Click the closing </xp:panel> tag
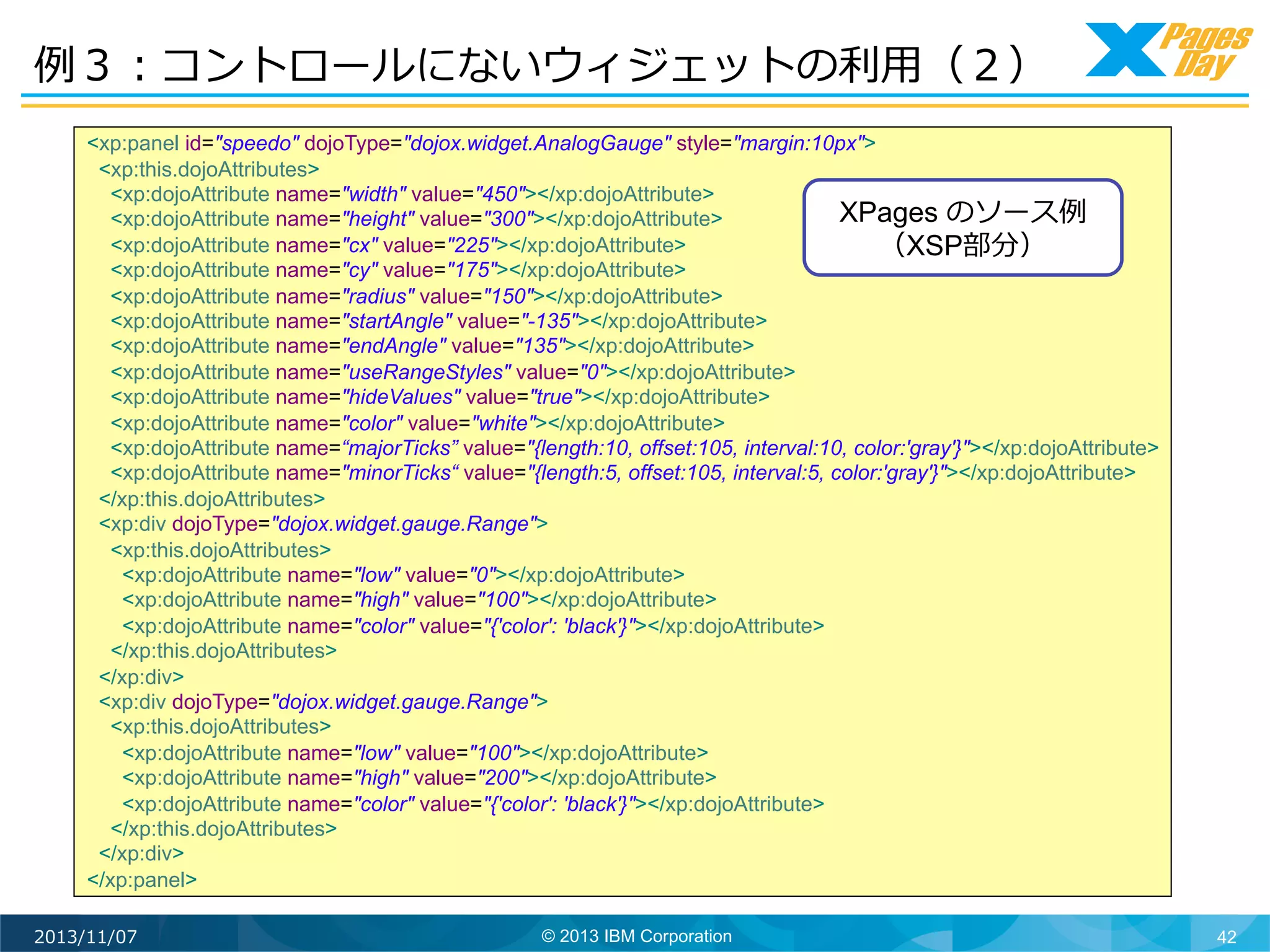1270x952 pixels. (142, 880)
